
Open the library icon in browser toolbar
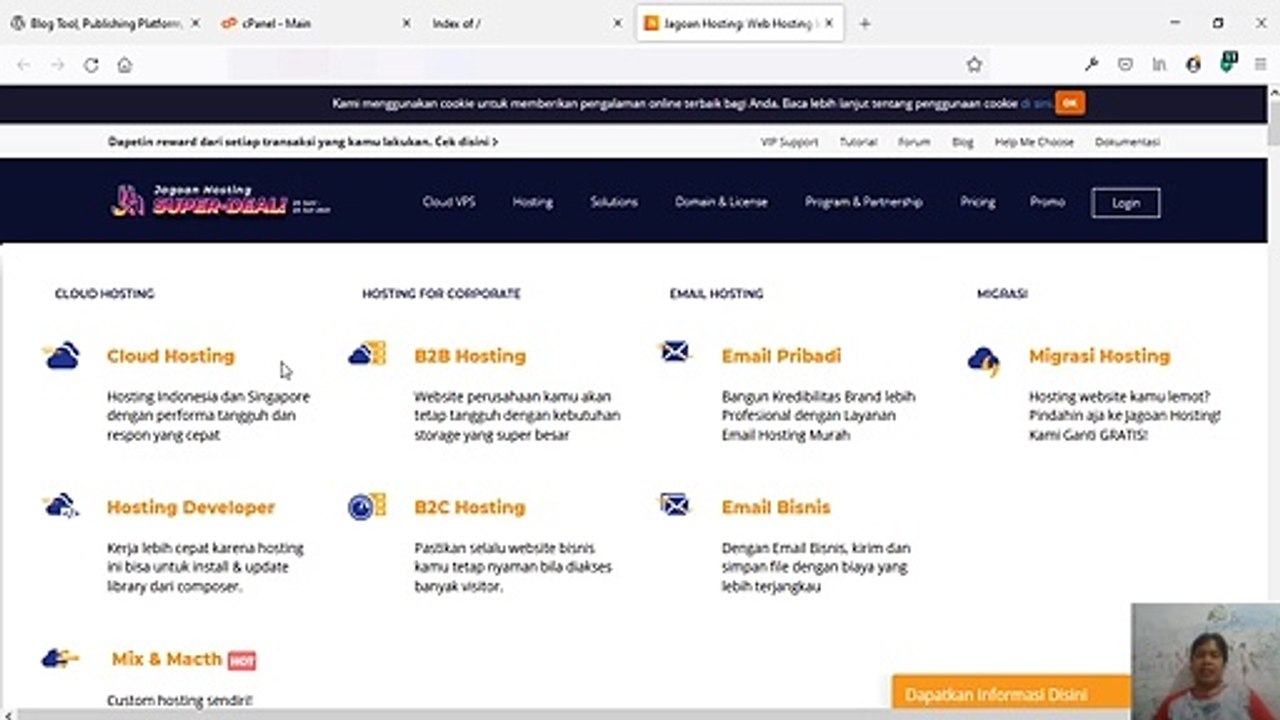tap(1159, 65)
